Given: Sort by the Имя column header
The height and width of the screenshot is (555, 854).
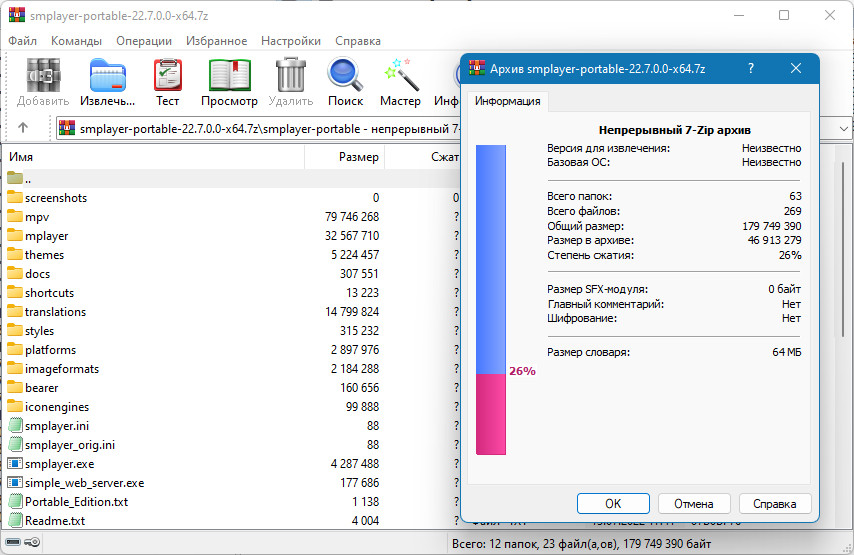Looking at the screenshot, I should tap(154, 157).
